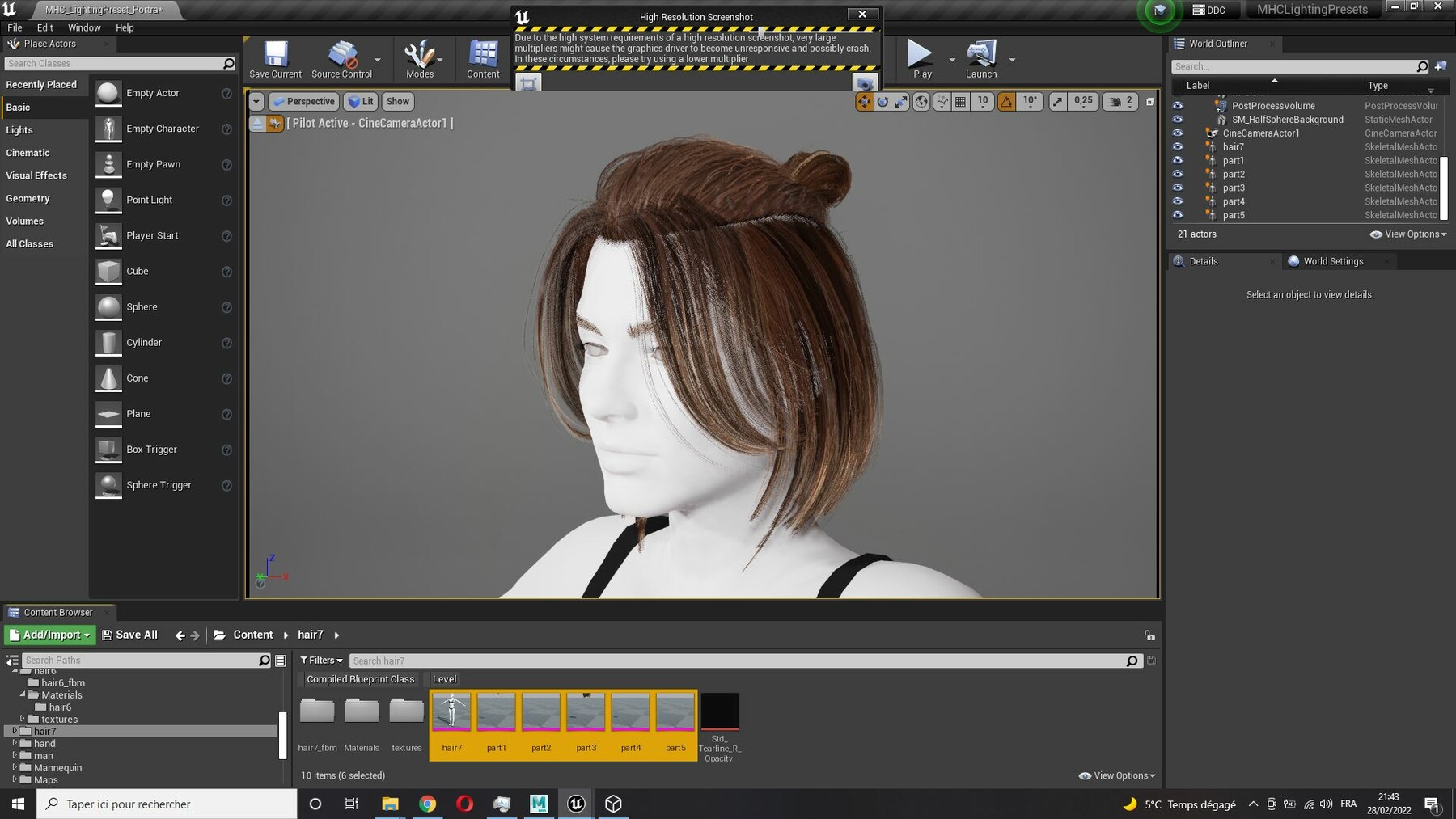The width and height of the screenshot is (1456, 819).
Task: Open Content Browser View Options
Action: point(1116,775)
